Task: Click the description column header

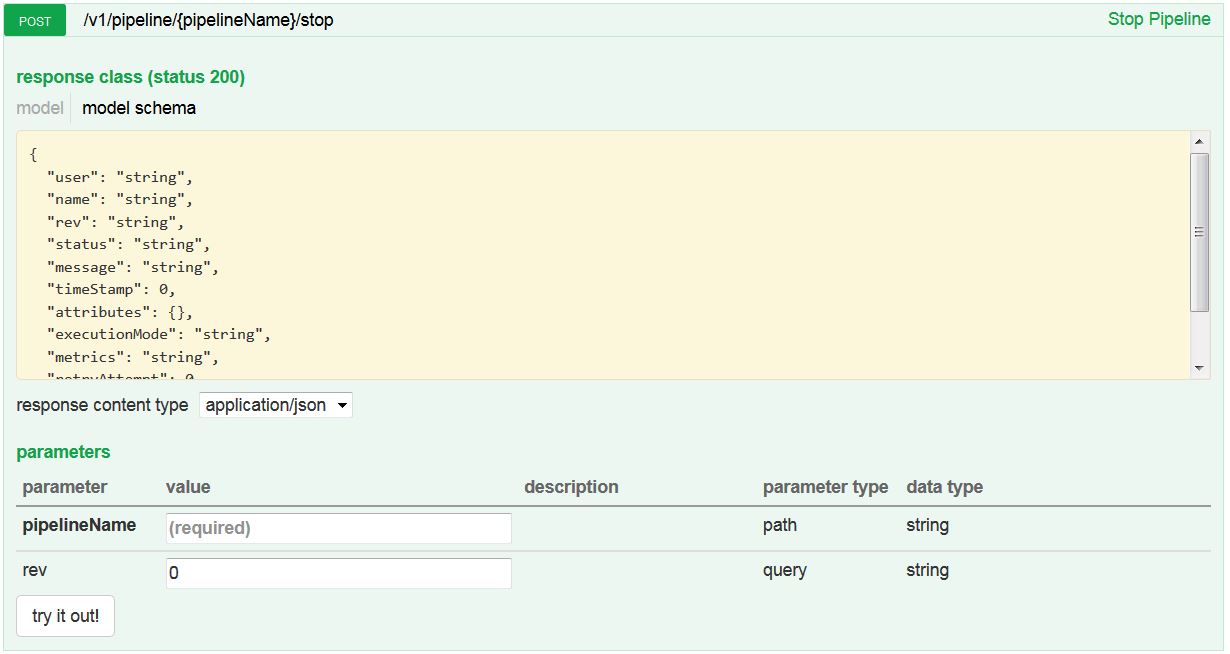Action: coord(571,487)
